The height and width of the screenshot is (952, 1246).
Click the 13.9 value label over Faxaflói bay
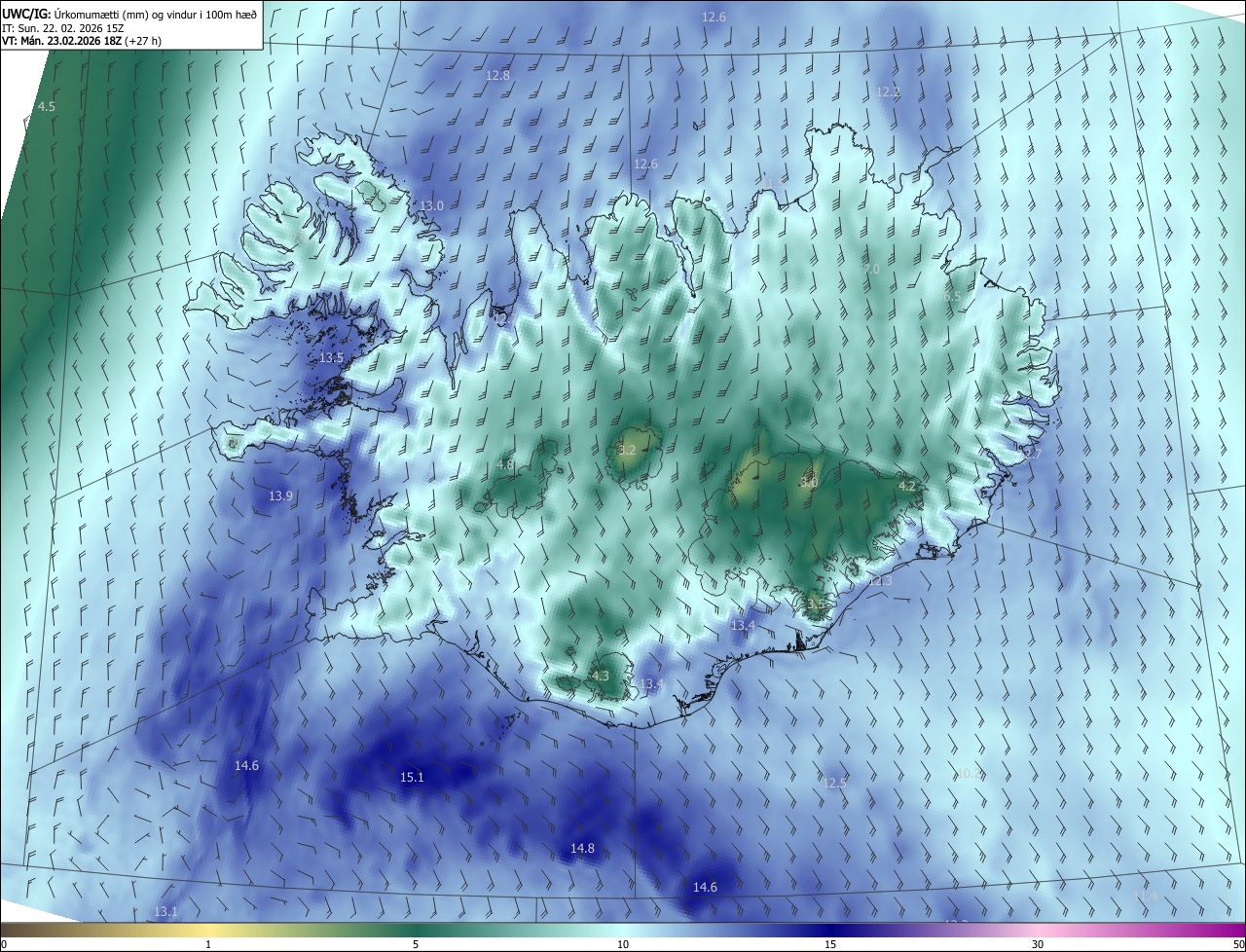click(280, 495)
